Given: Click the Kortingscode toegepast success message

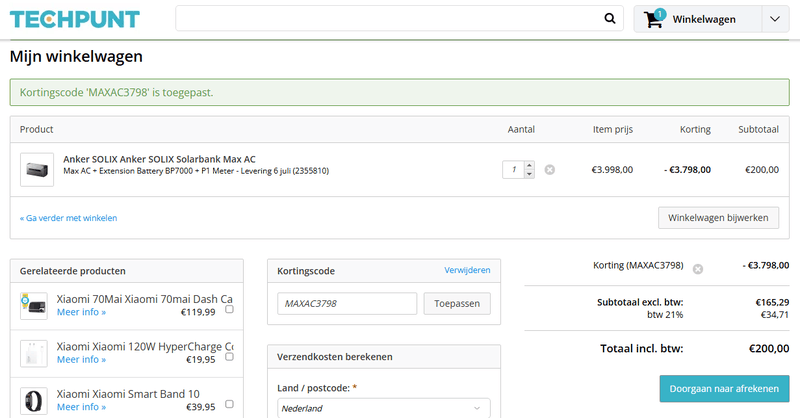Looking at the screenshot, I should (399, 92).
